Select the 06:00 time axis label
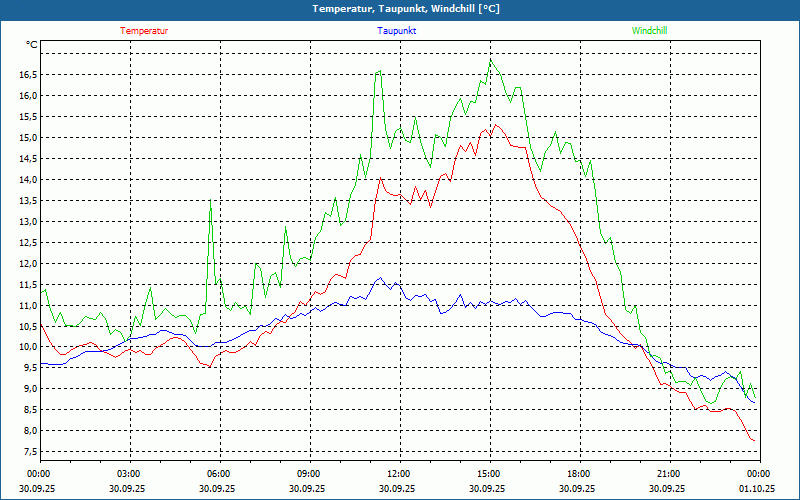Viewport: 800px width, 500px height. pos(219,474)
